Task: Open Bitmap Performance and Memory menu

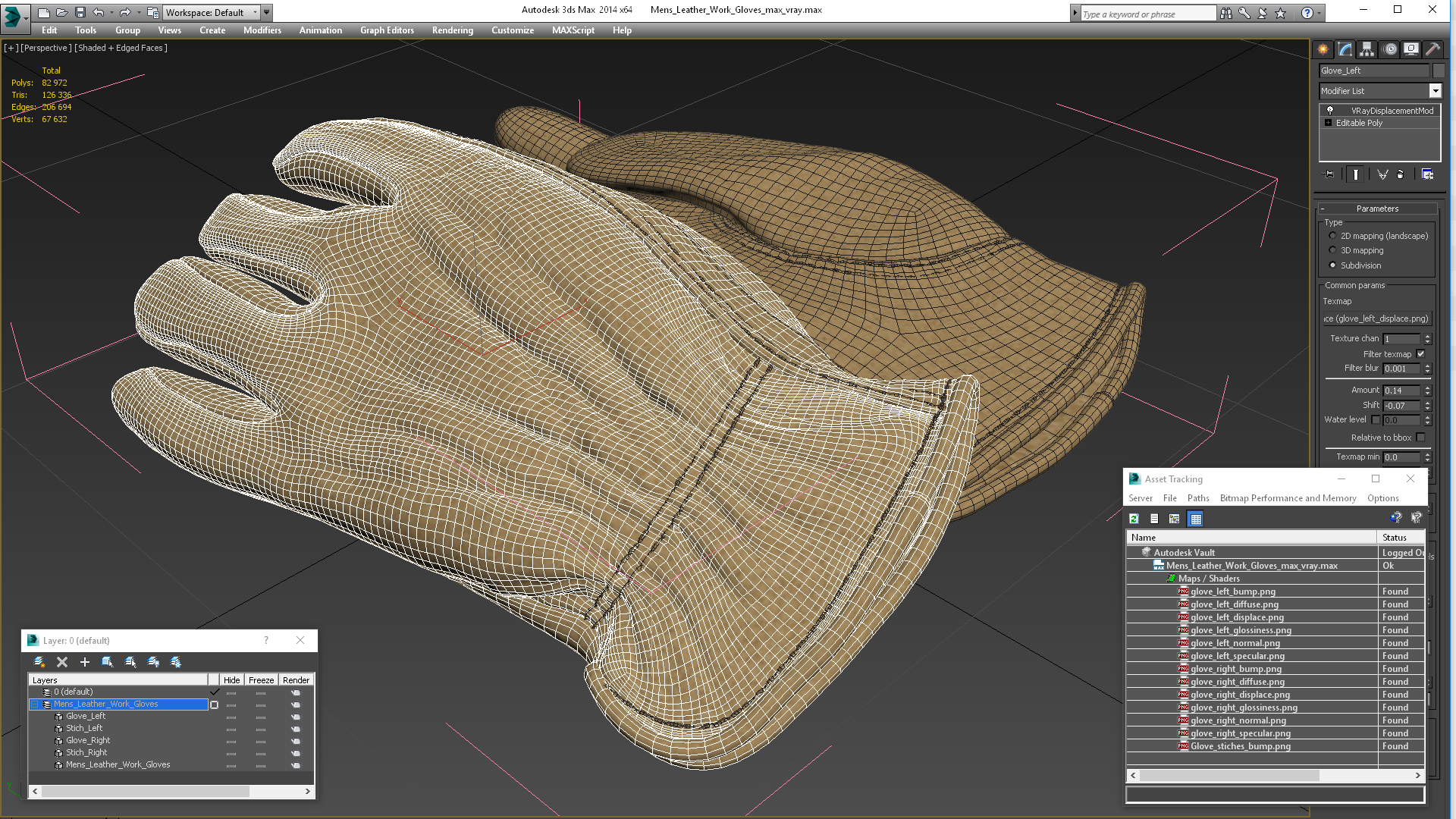Action: [1288, 498]
